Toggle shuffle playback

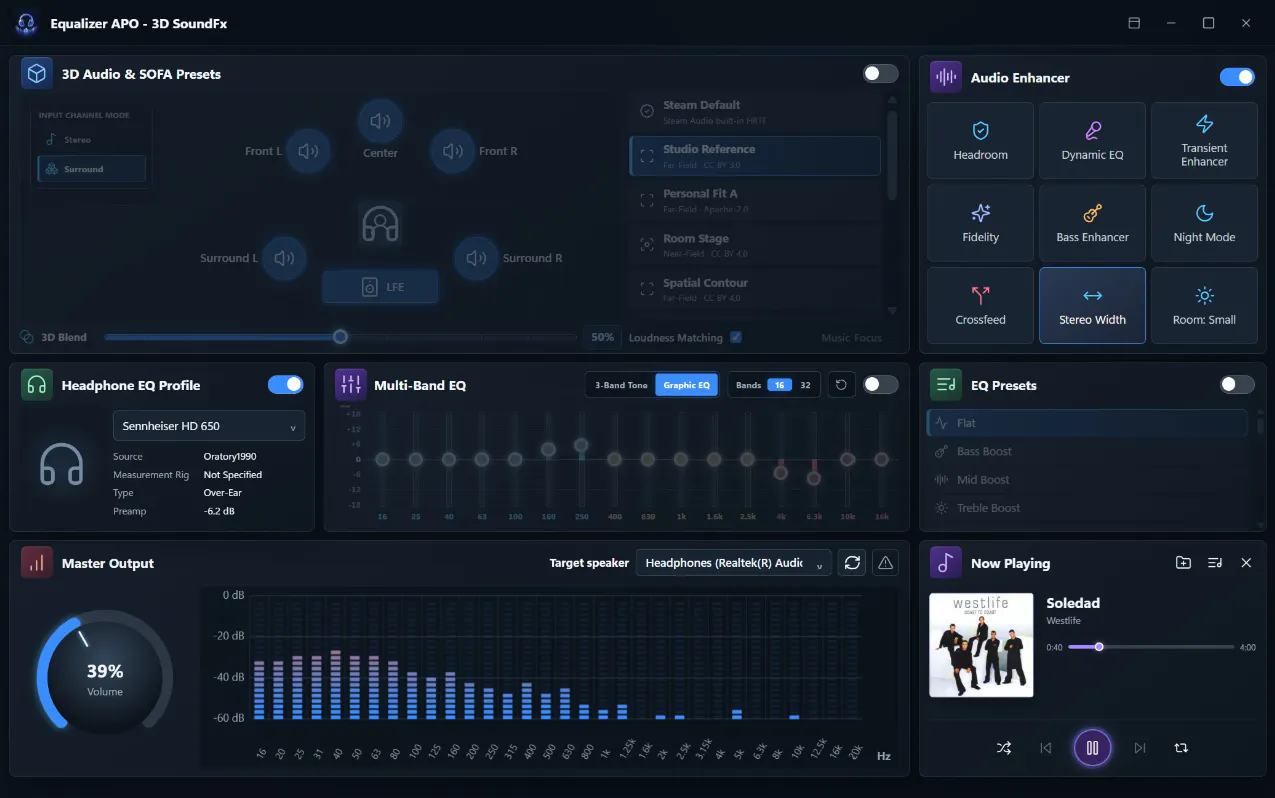(x=1004, y=747)
